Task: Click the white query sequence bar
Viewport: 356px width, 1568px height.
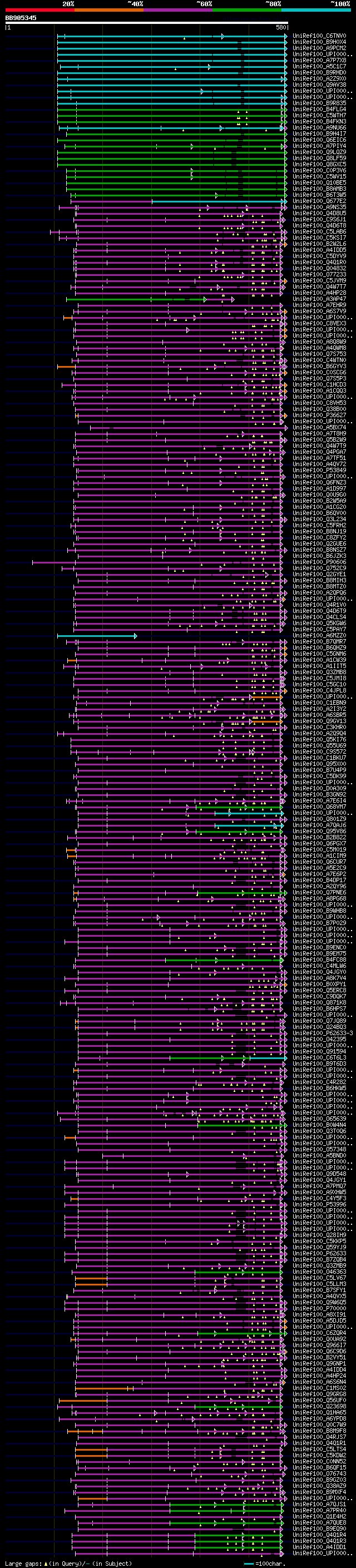Action: click(x=146, y=23)
